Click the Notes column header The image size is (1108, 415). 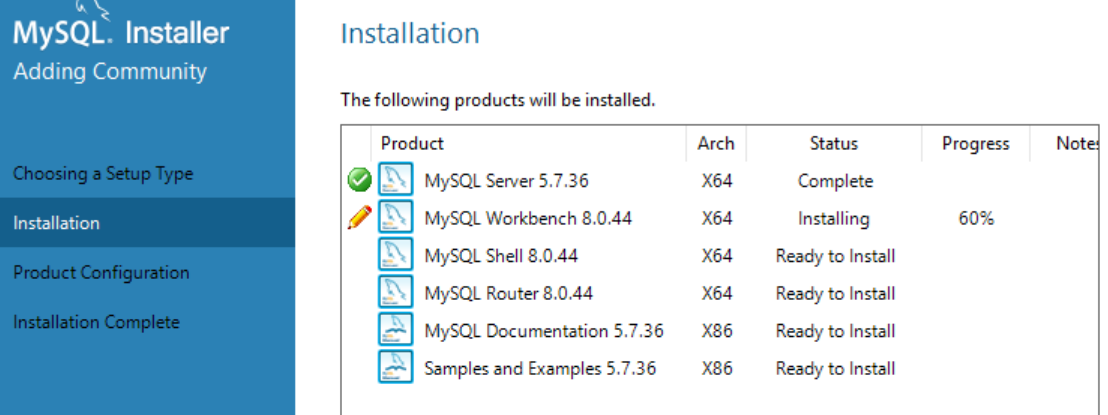tap(1078, 143)
